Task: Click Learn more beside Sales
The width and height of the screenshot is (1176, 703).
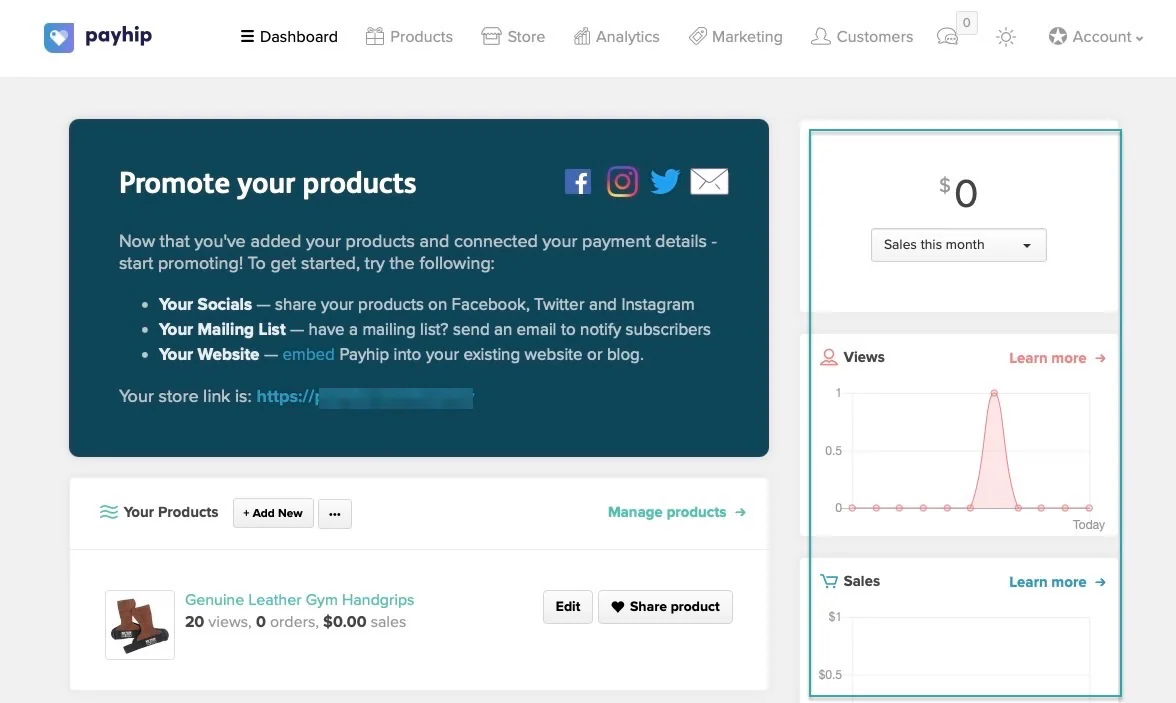Action: coord(1058,582)
